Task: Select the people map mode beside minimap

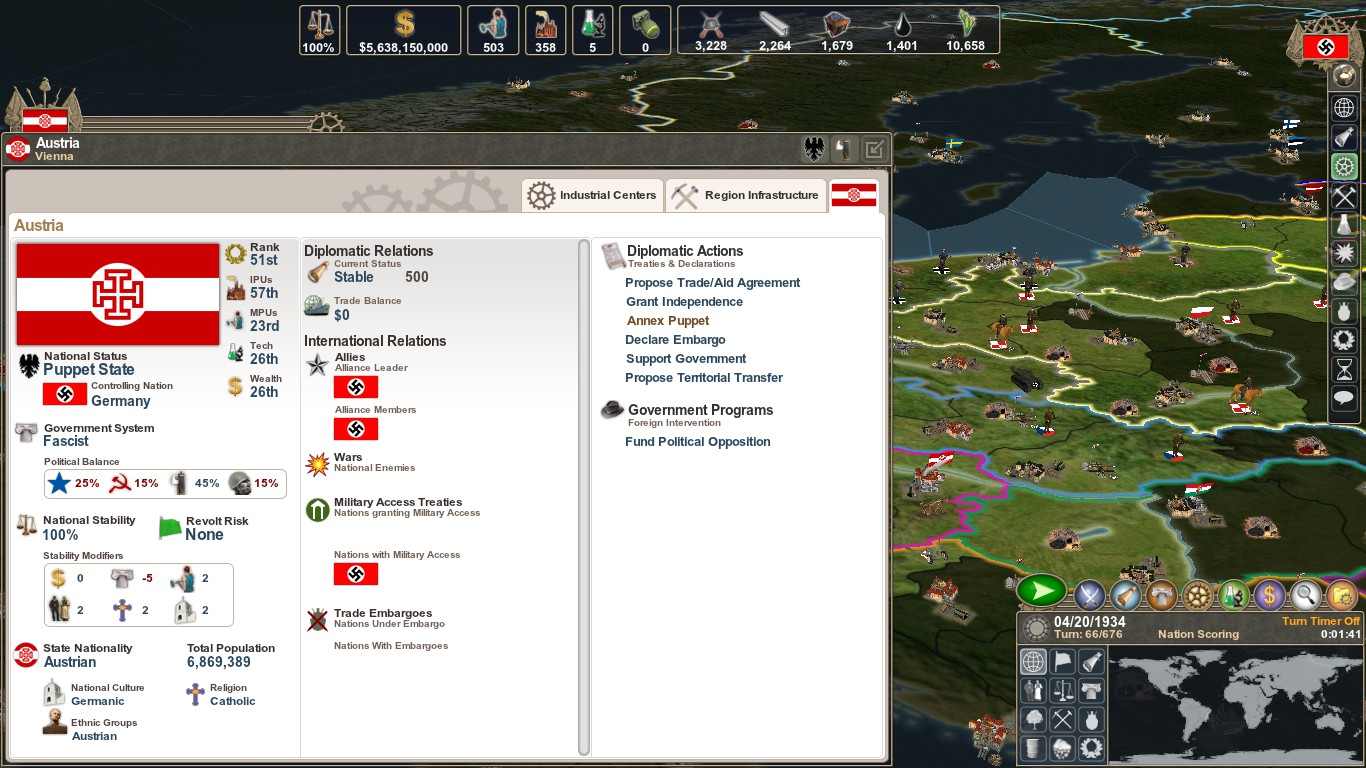Action: coord(1033,691)
